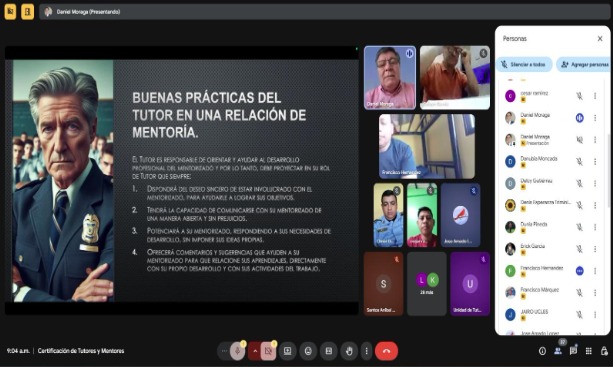
Task: Open host controls lock icon
Action: pos(604,351)
